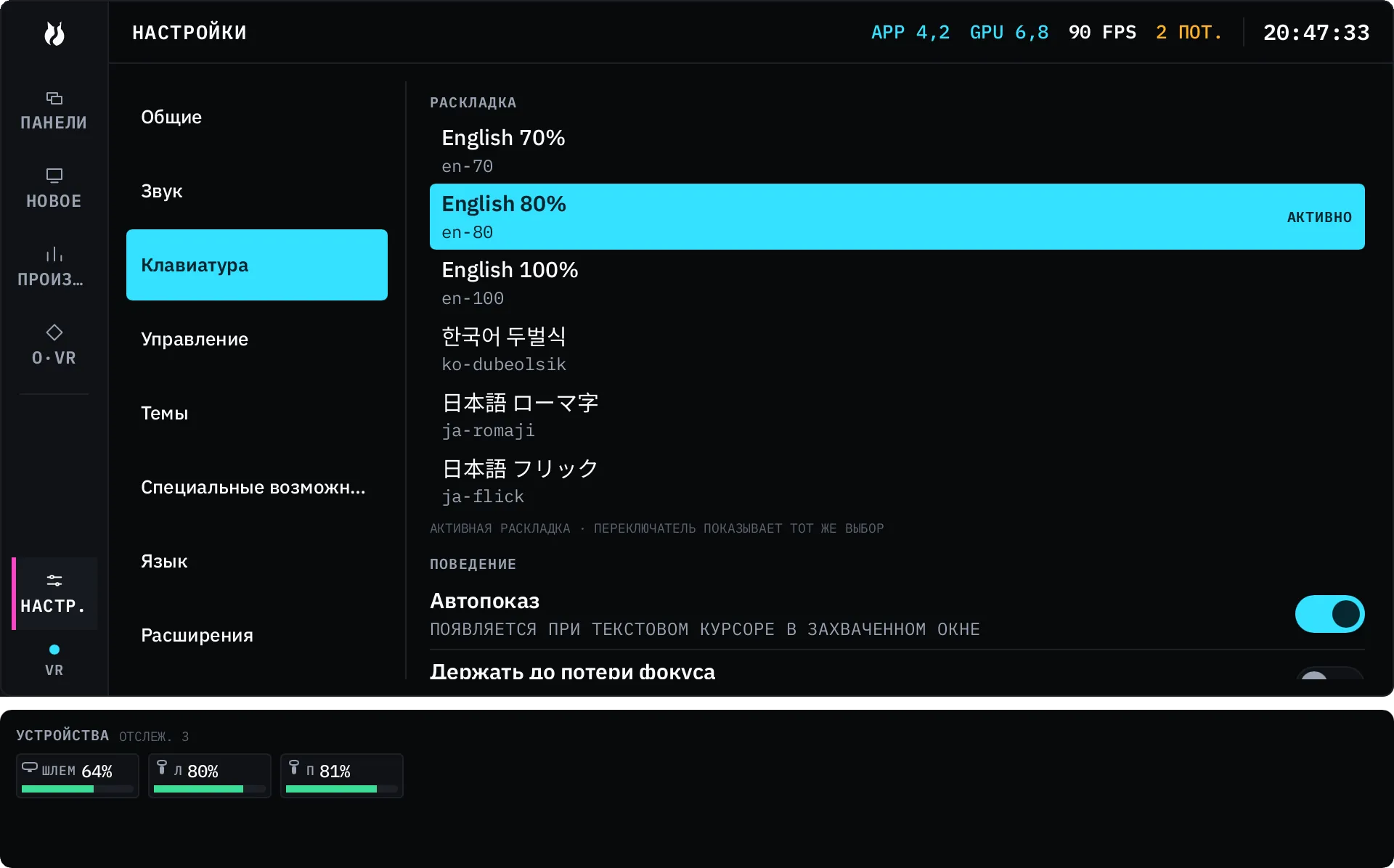This screenshot has height=868, width=1394.
Task: Open the Общие settings section
Action: click(257, 117)
